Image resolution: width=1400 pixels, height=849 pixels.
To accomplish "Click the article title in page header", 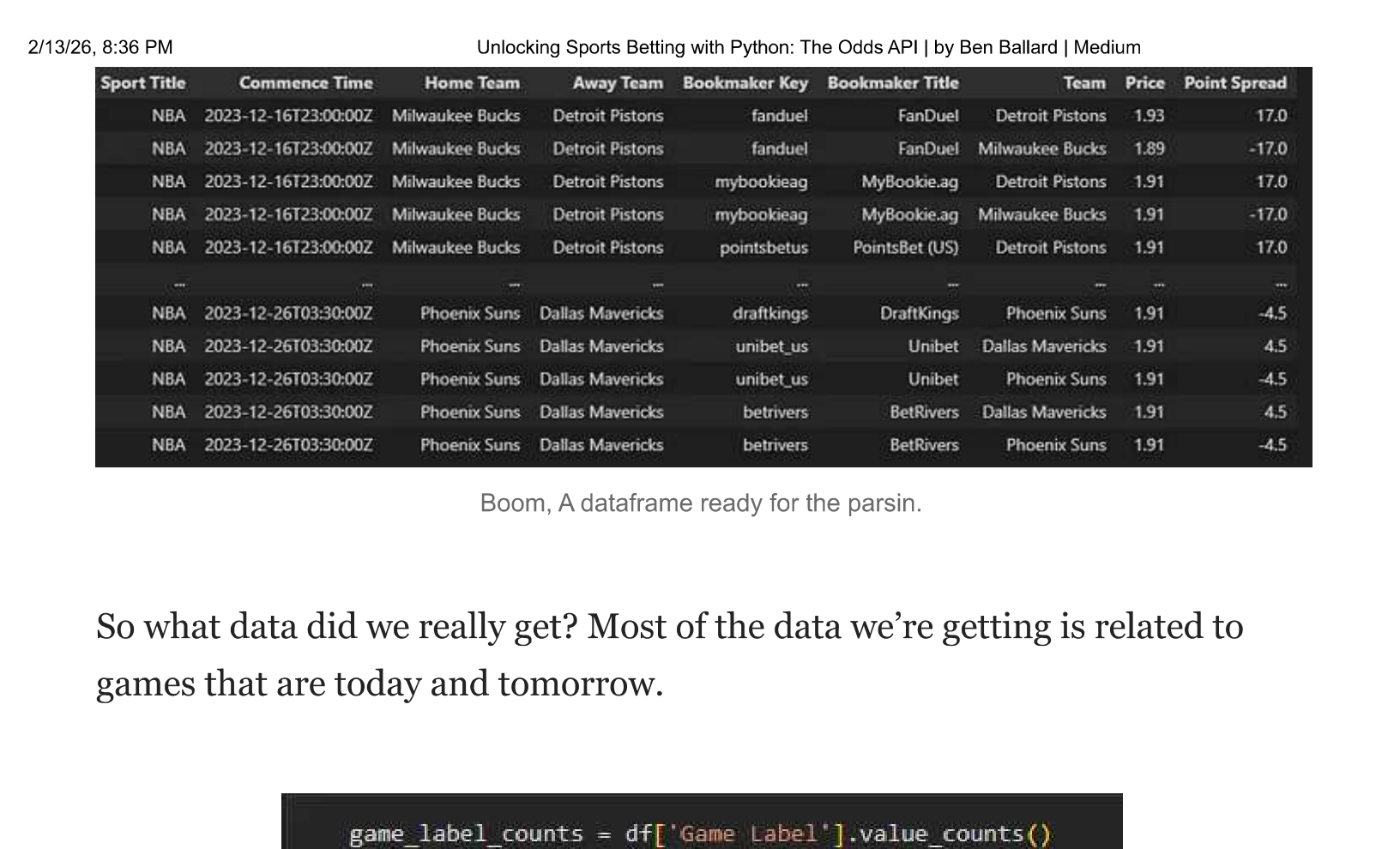I will 808,47.
